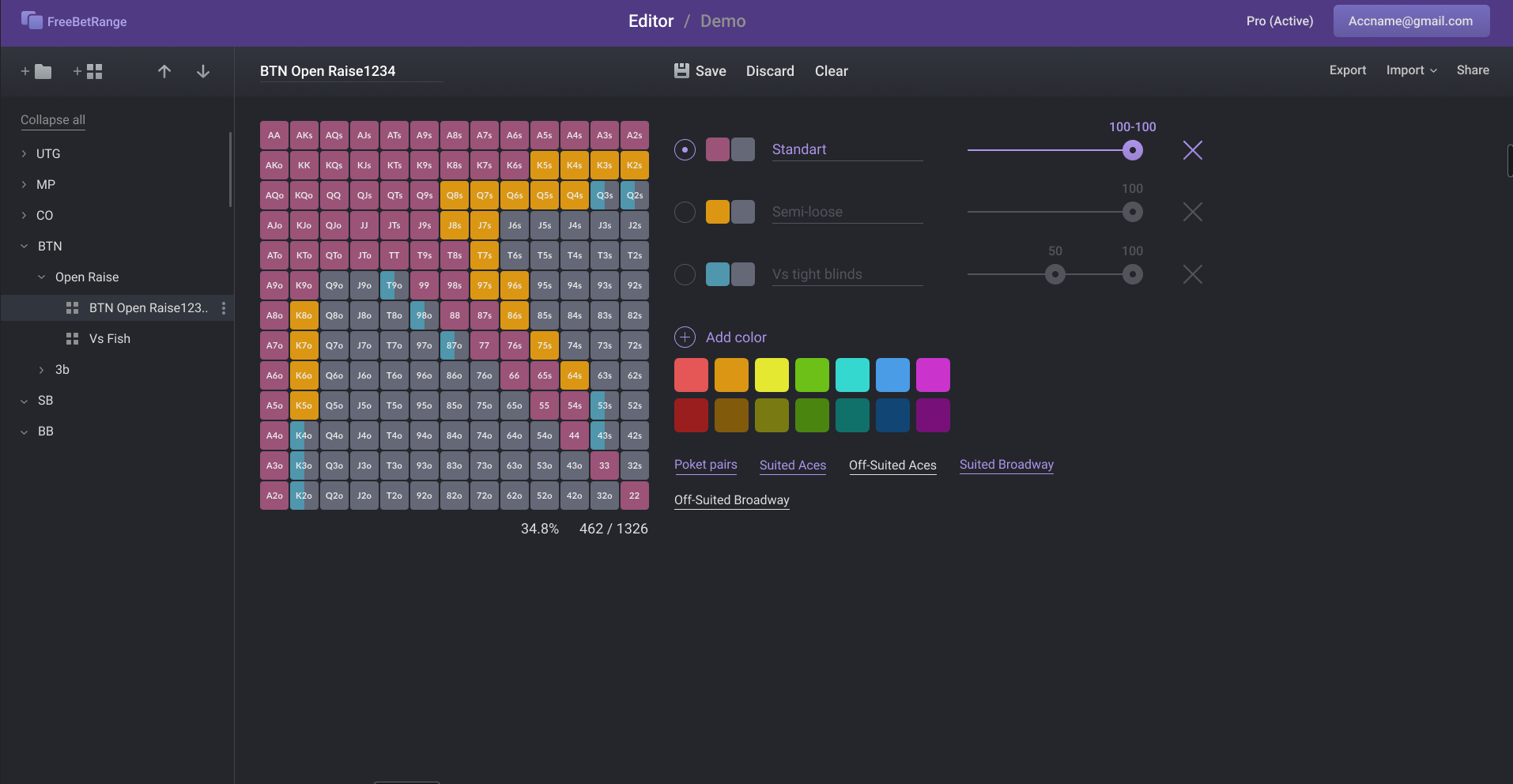This screenshot has width=1513, height=784.
Task: Select the Vs tight blinds radio button
Action: (x=685, y=274)
